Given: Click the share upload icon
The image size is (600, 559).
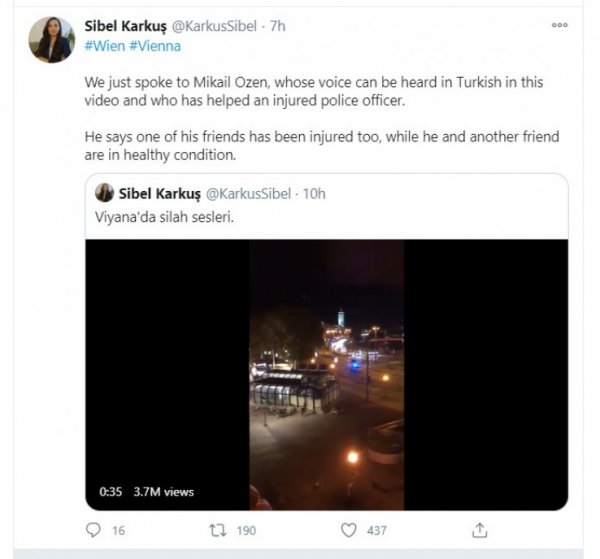Looking at the screenshot, I should (480, 530).
